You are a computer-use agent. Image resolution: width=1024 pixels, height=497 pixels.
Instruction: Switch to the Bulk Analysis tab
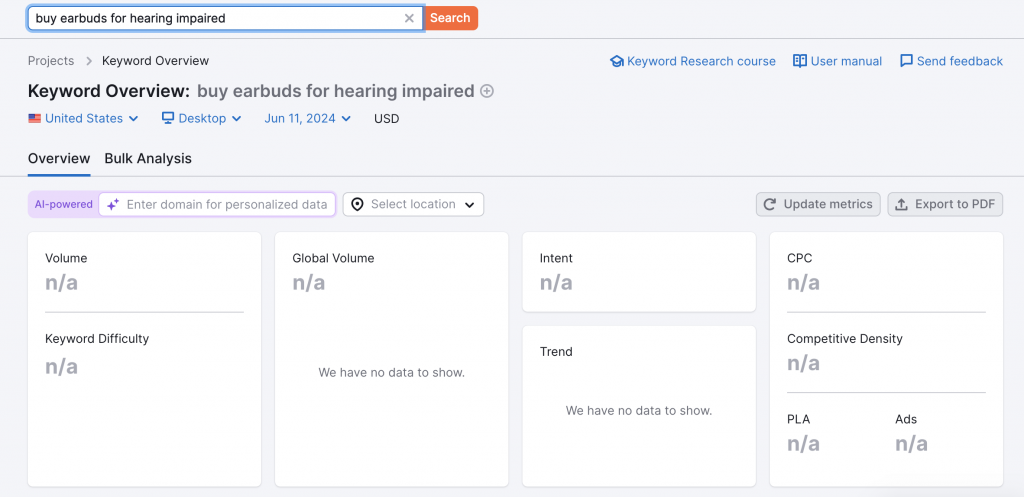pos(148,159)
